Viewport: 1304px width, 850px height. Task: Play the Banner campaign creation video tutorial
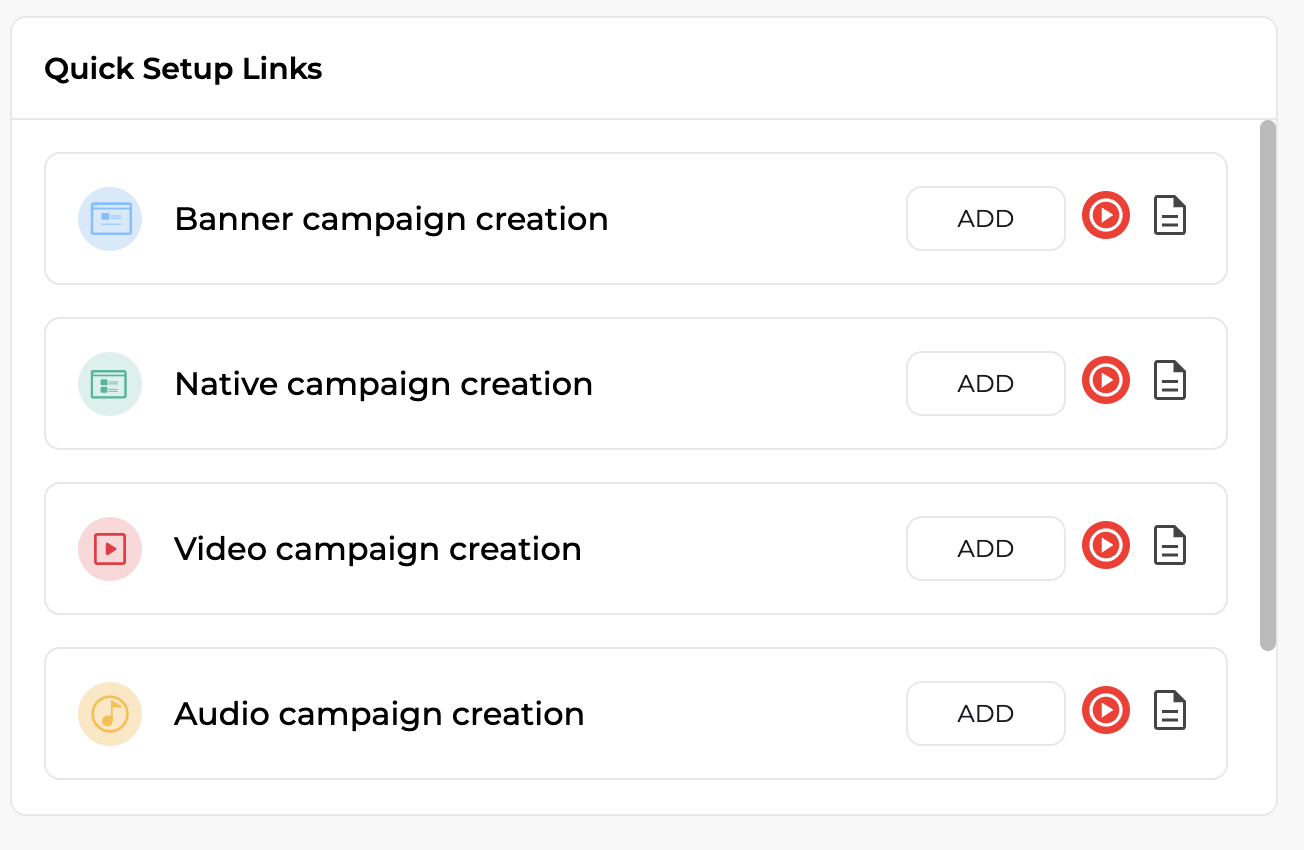tap(1106, 216)
